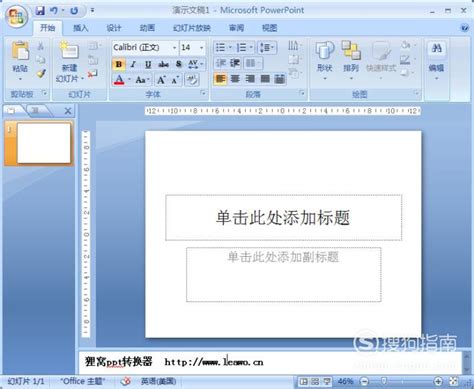The height and width of the screenshot is (389, 474).
Task: Click the Reset slide icon
Action: click(93, 60)
